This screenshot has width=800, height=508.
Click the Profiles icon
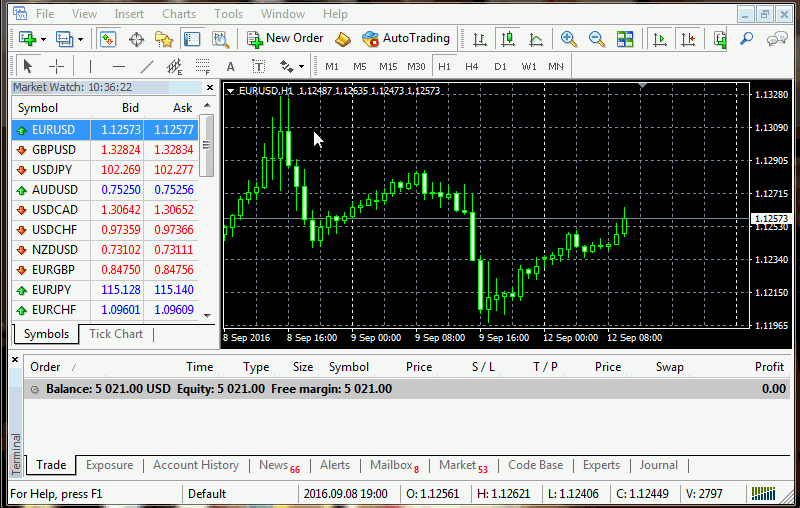[64, 39]
